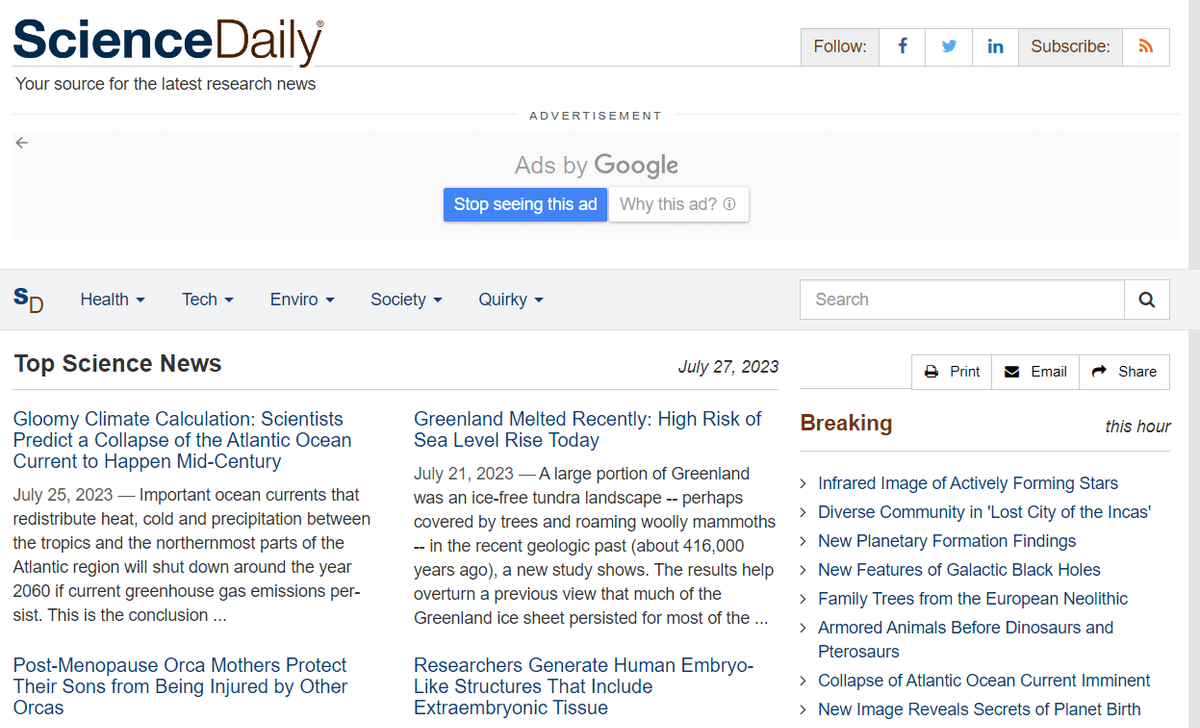
Task: Open the Society menu
Action: click(406, 299)
